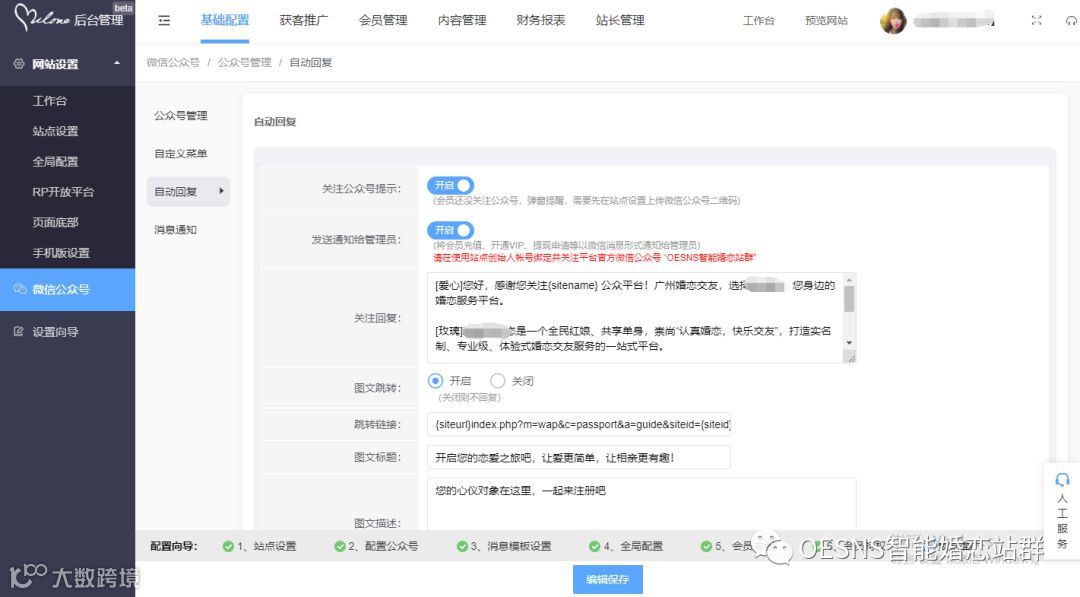Image resolution: width=1080 pixels, height=597 pixels.
Task: Click the 微信公众号 WeChat sidebar icon
Action: click(19, 289)
